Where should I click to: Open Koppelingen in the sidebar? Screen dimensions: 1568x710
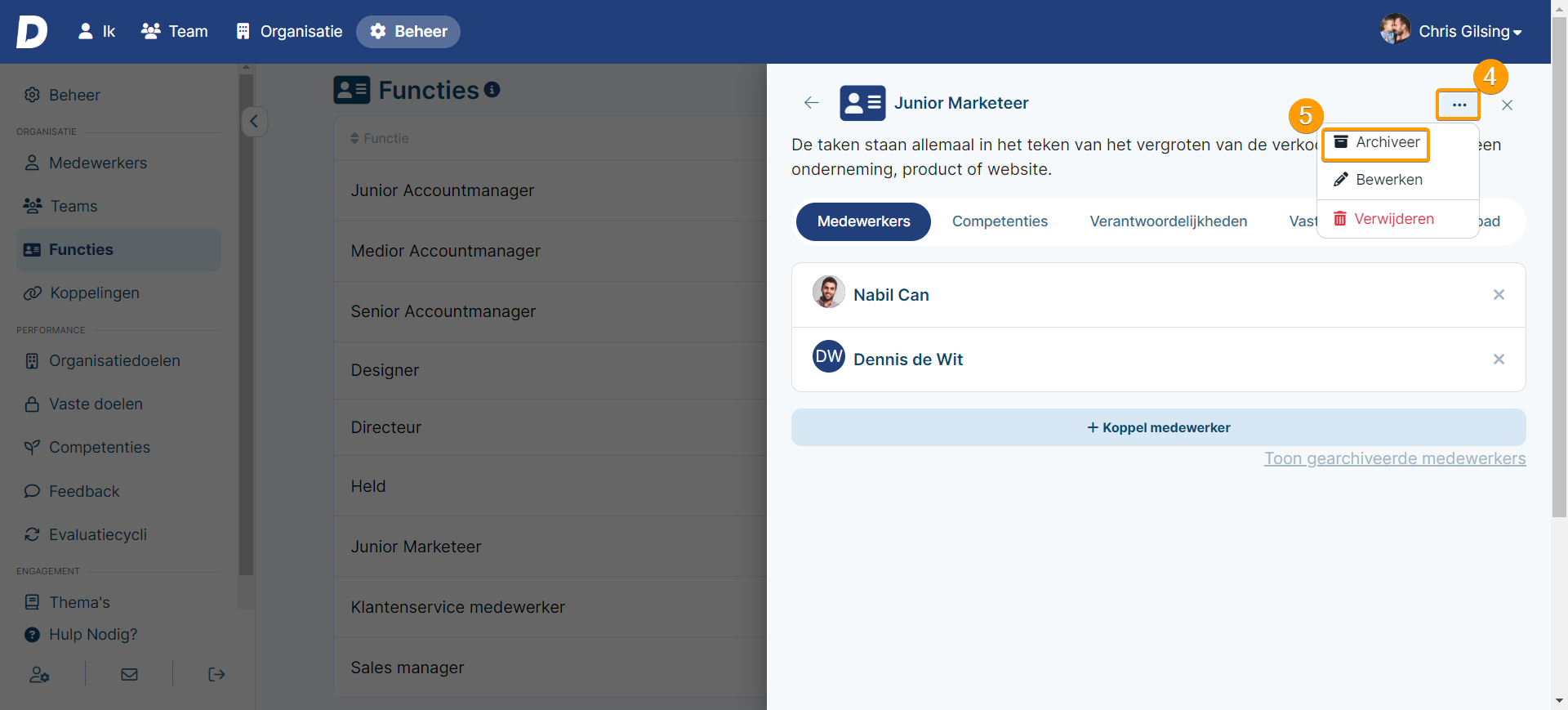point(82,292)
